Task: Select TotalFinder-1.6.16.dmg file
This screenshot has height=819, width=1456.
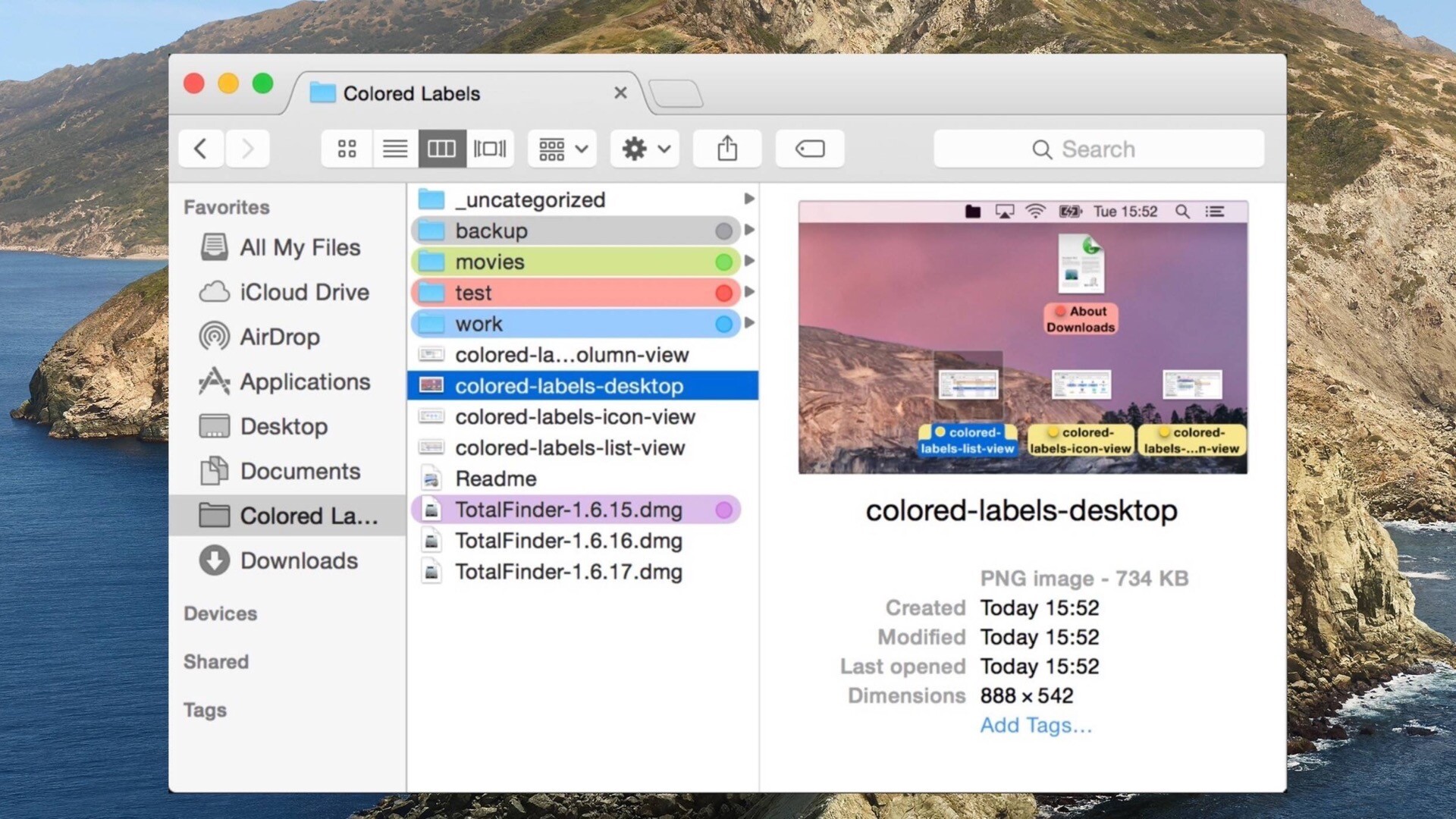Action: point(582,541)
